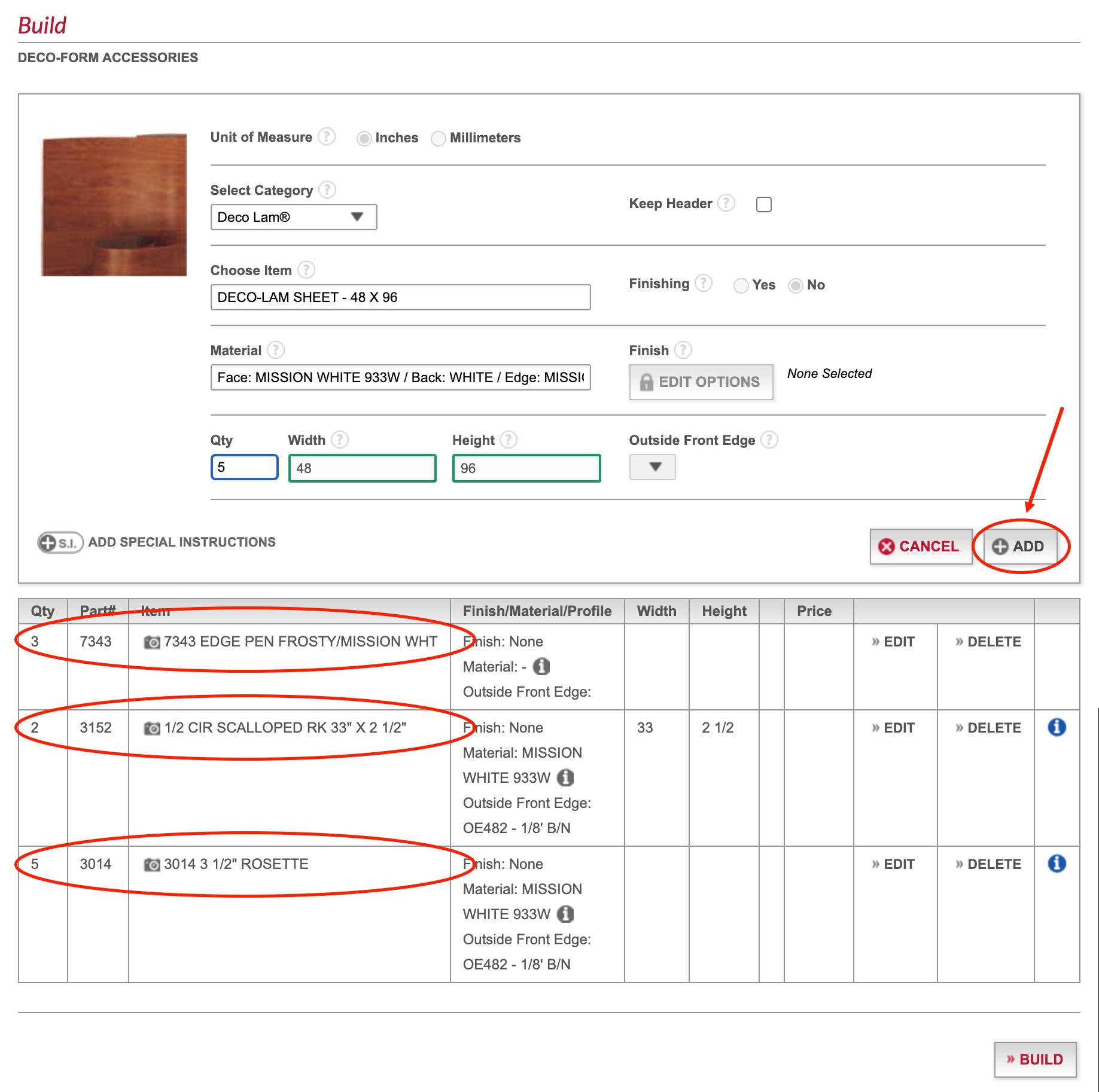Click the CANCEL button
Screen dimensions: 1099x1092
(x=920, y=546)
